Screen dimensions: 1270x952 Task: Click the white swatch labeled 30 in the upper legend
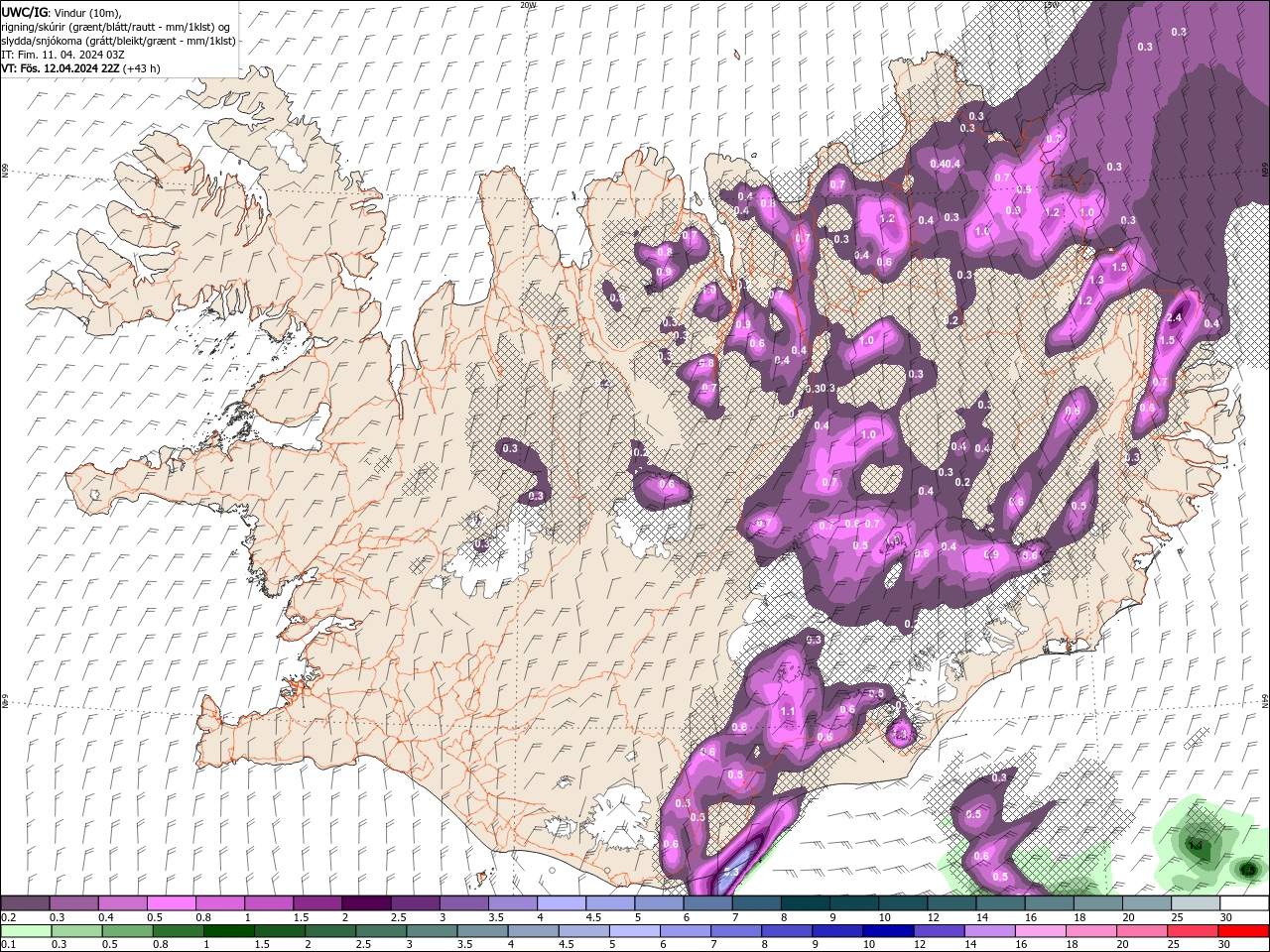(1243, 902)
